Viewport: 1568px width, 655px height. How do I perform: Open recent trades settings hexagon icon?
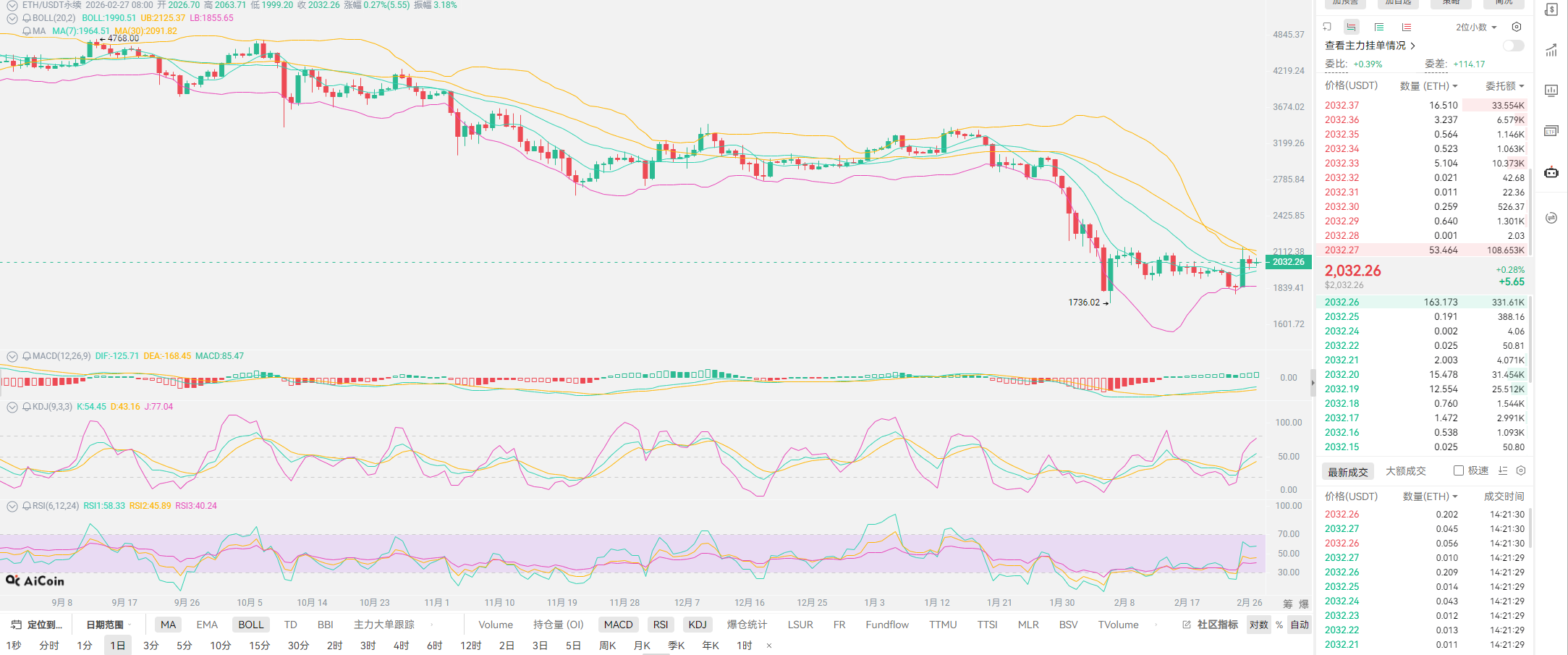point(1521,470)
